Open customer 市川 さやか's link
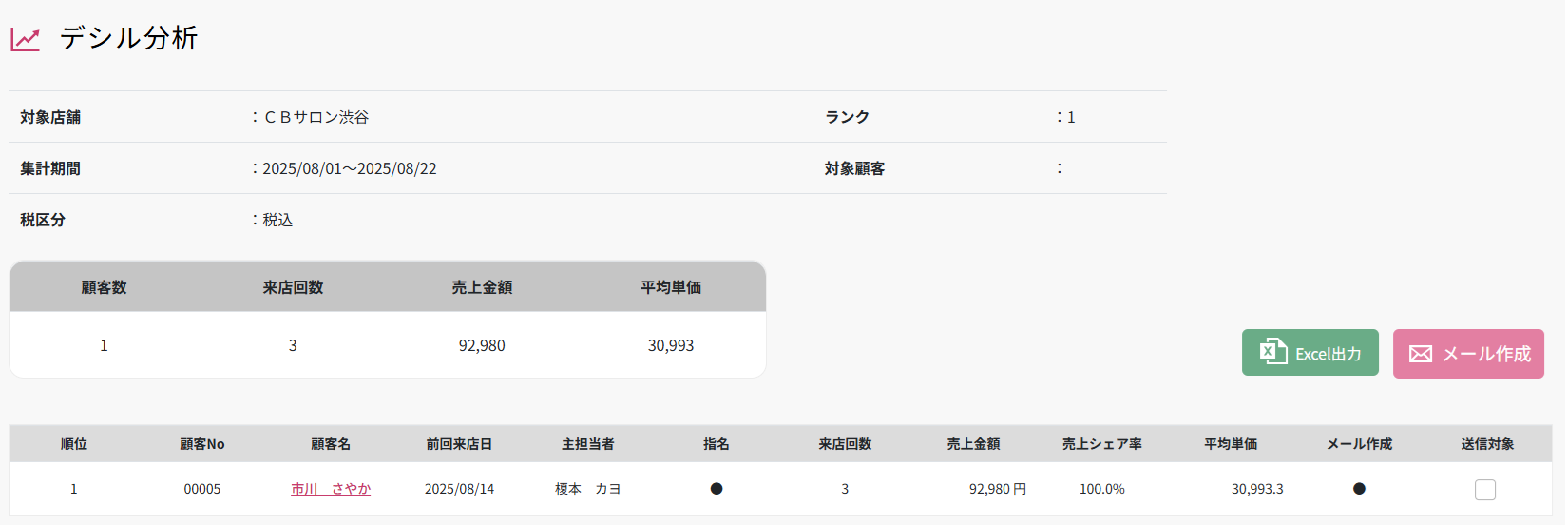Viewport: 1568px width, 525px height. pos(331,489)
